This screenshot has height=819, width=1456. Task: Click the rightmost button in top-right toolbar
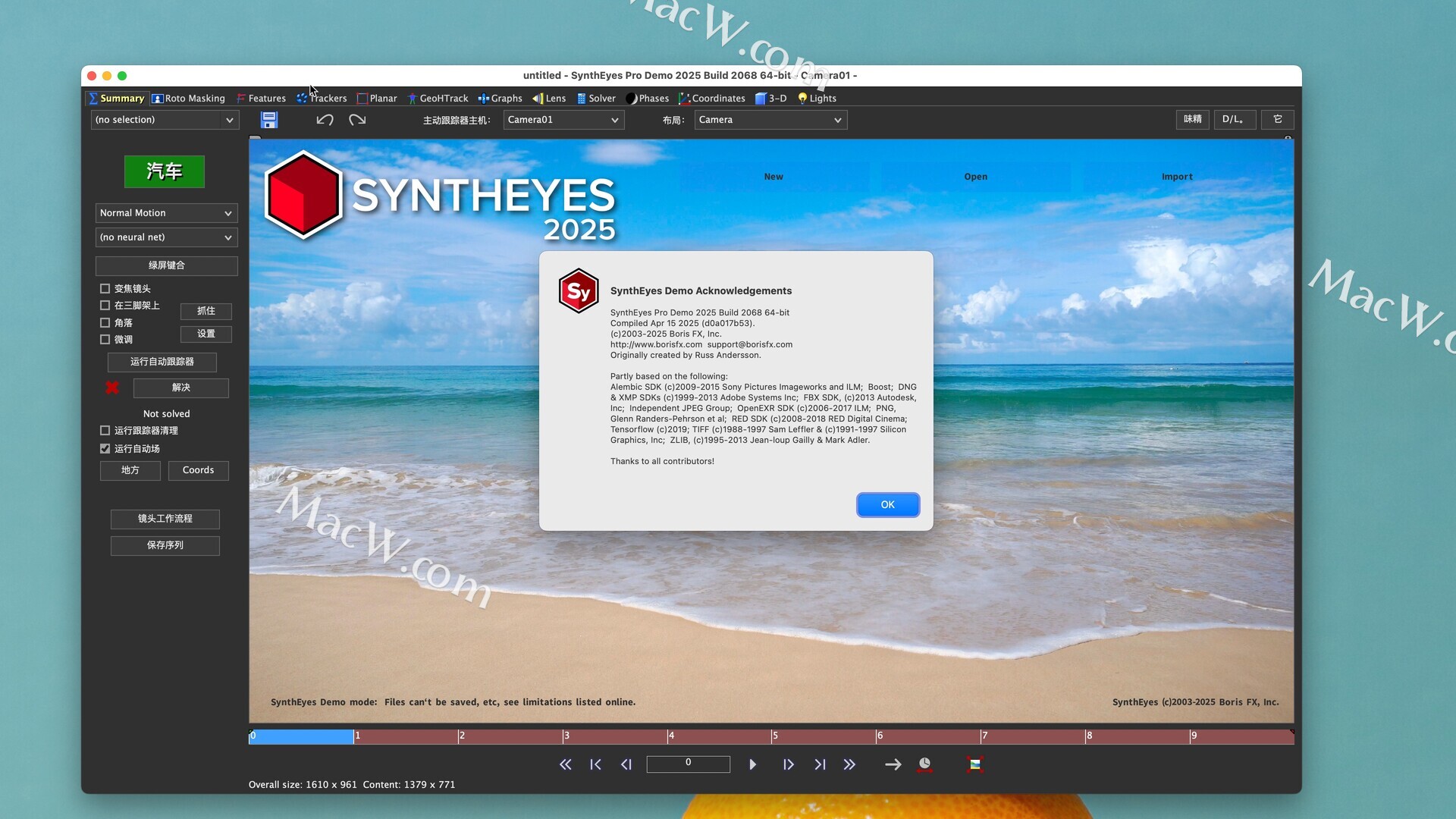click(1278, 119)
